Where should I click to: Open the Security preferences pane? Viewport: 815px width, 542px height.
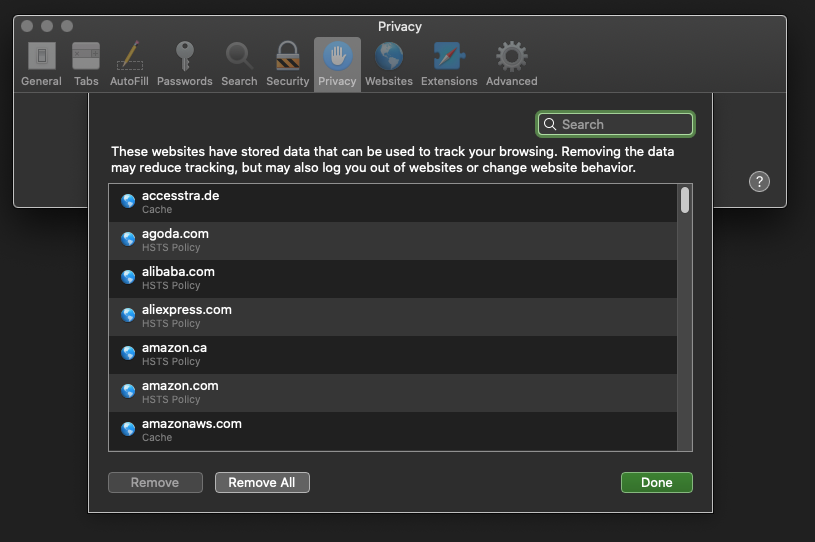pyautogui.click(x=287, y=64)
